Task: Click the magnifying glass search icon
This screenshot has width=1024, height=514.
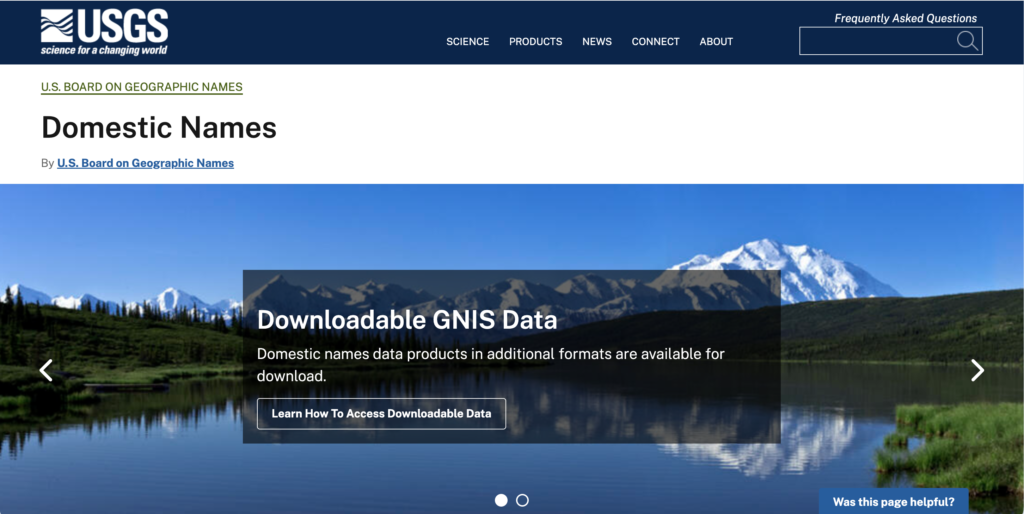Action: tap(966, 41)
